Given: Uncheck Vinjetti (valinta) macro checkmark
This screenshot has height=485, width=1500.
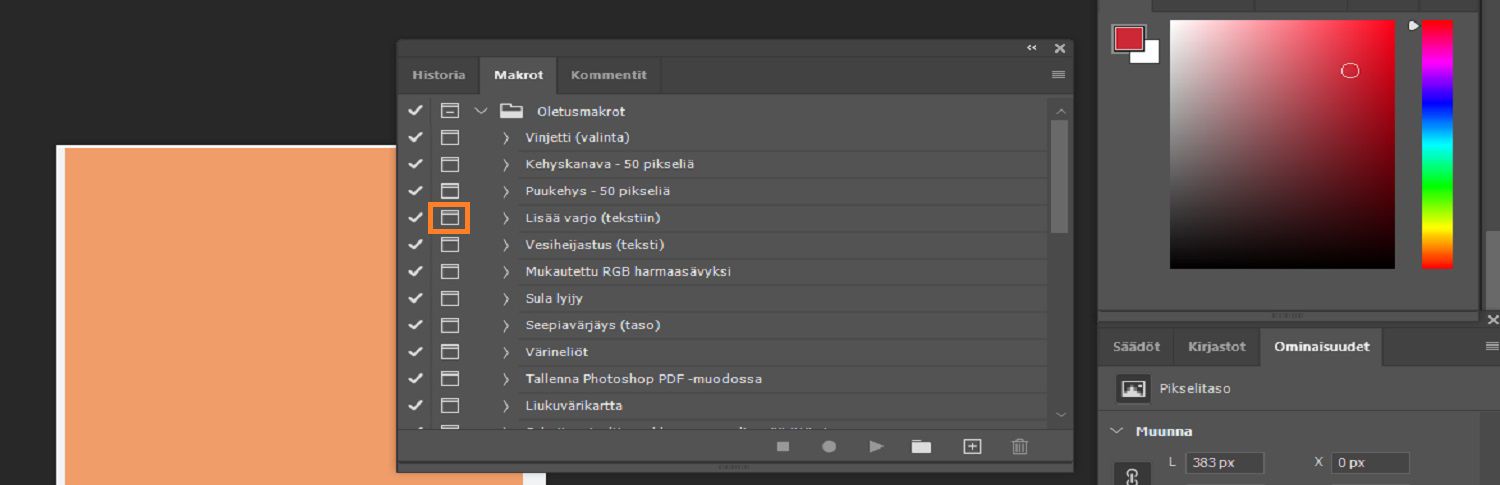Looking at the screenshot, I should coord(415,137).
